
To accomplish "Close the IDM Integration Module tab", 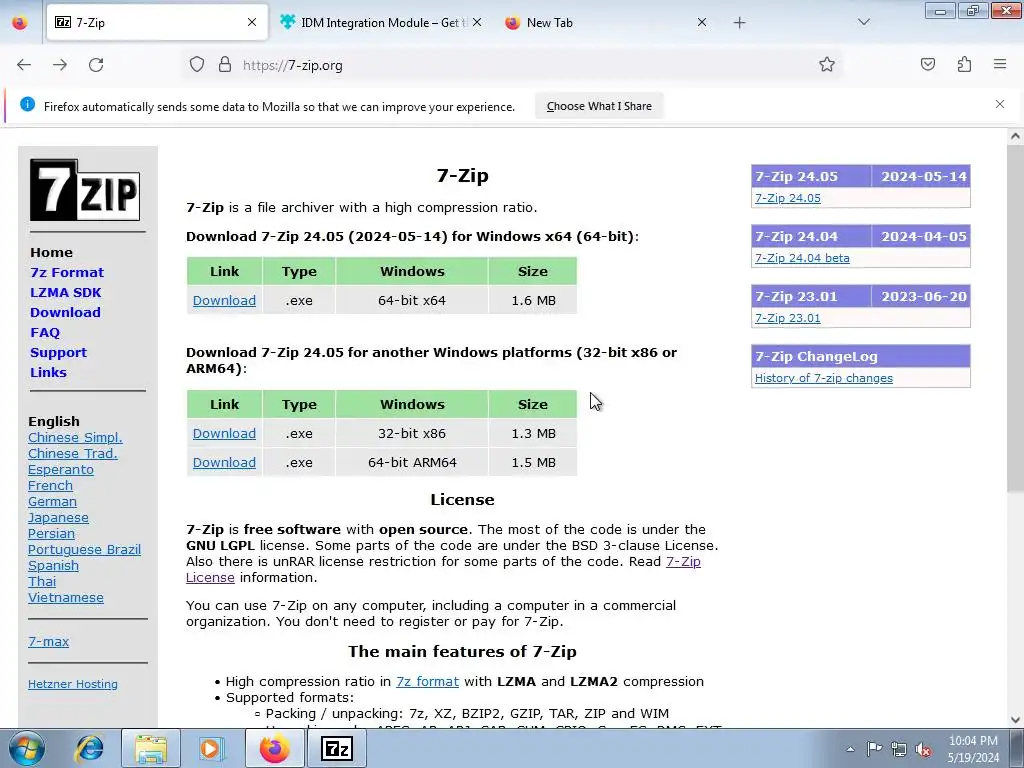I will point(477,22).
